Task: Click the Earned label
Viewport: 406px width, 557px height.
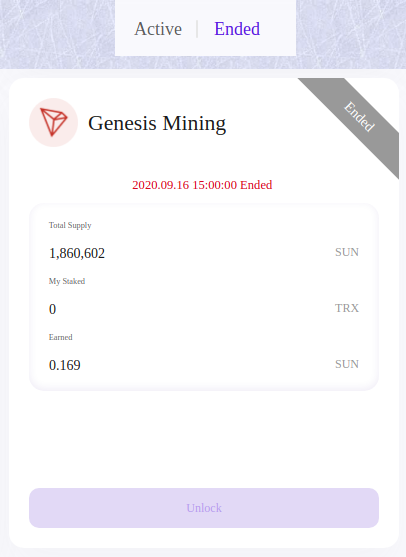Action: pyautogui.click(x=60, y=337)
